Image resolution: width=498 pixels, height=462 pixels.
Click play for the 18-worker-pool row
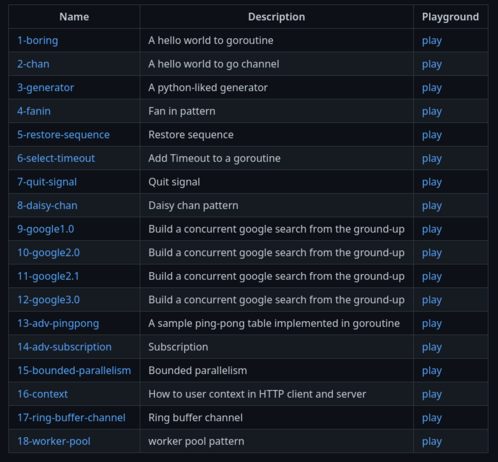pyautogui.click(x=432, y=442)
